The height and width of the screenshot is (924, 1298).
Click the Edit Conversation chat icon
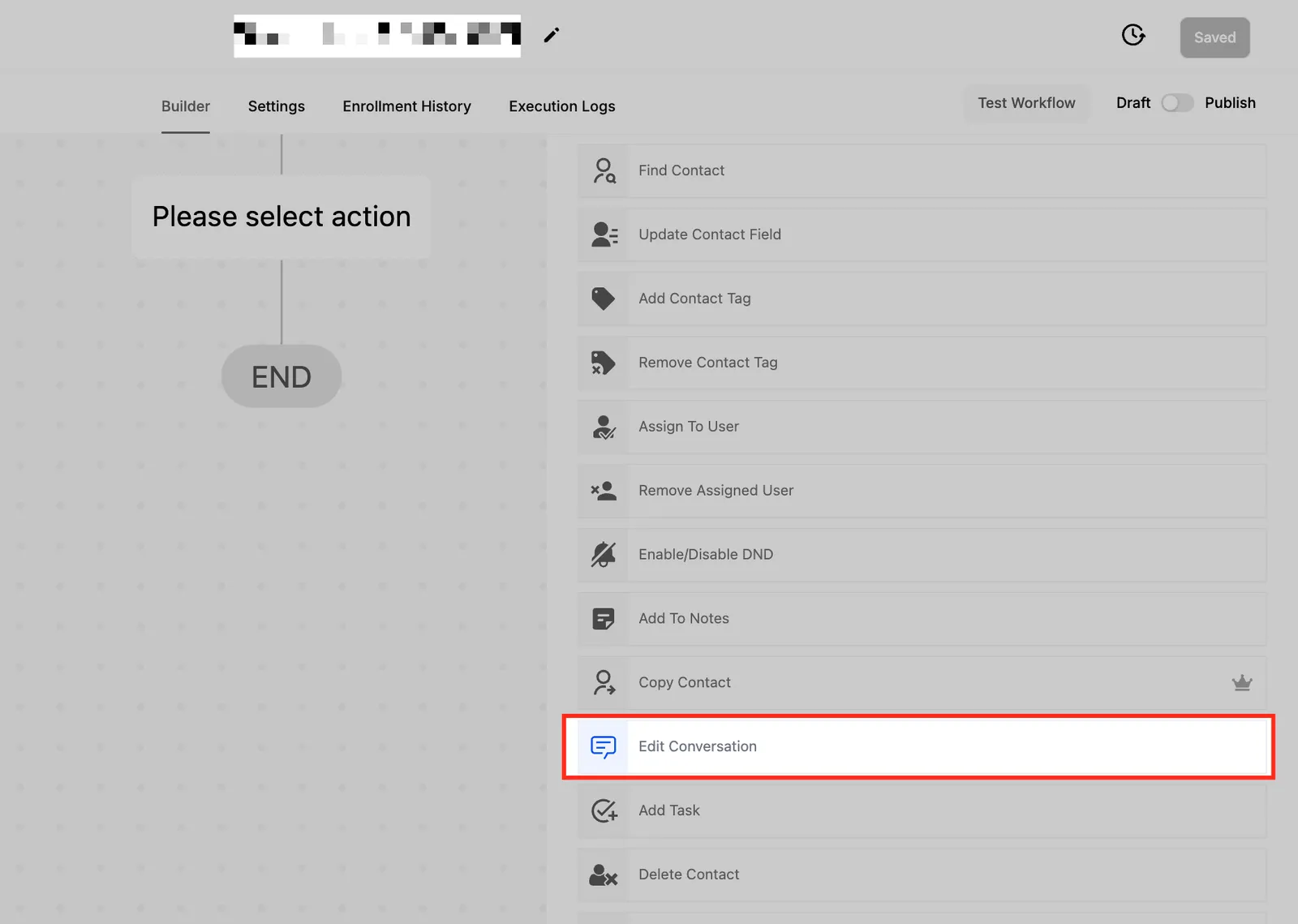tap(604, 746)
